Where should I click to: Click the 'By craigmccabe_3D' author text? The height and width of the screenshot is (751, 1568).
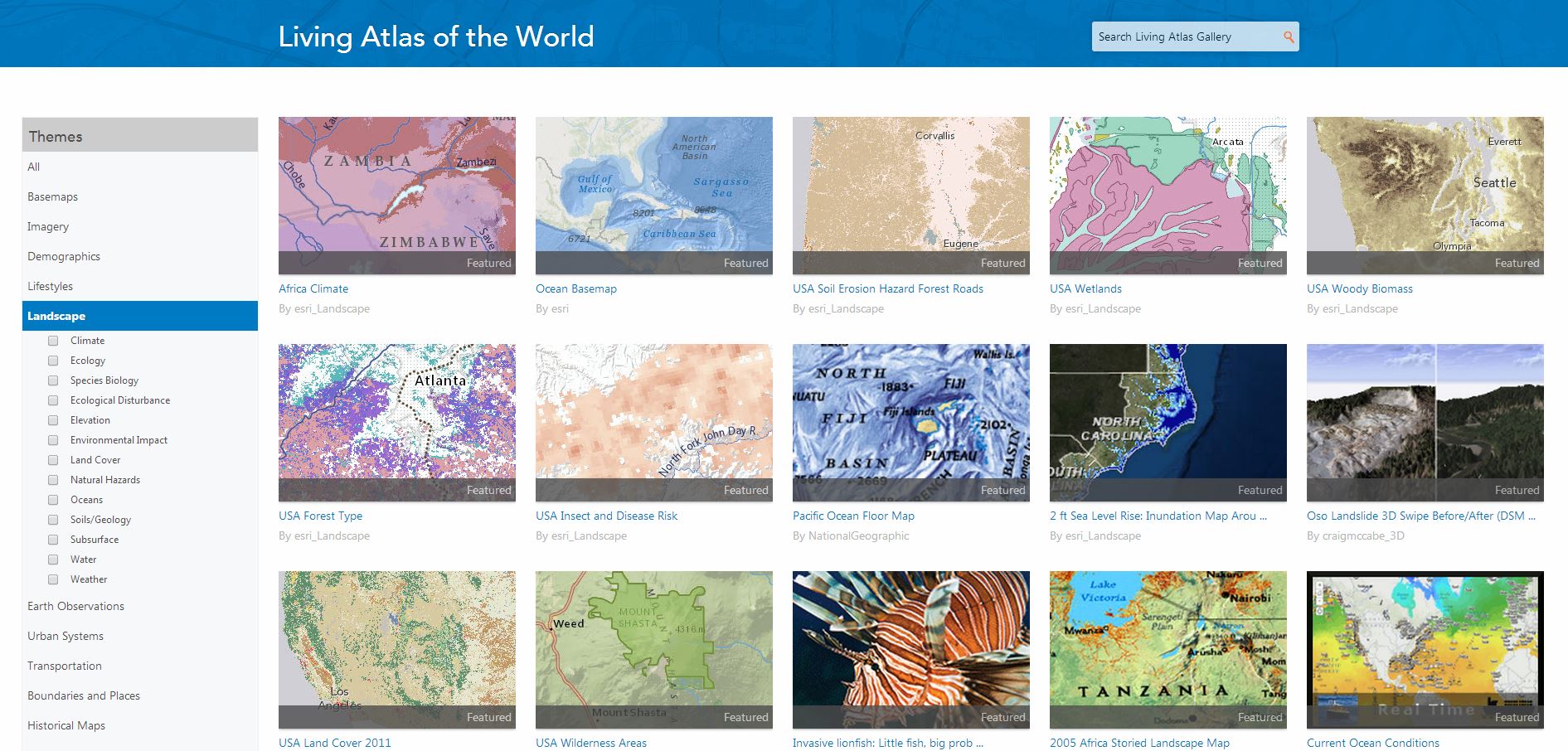1356,536
